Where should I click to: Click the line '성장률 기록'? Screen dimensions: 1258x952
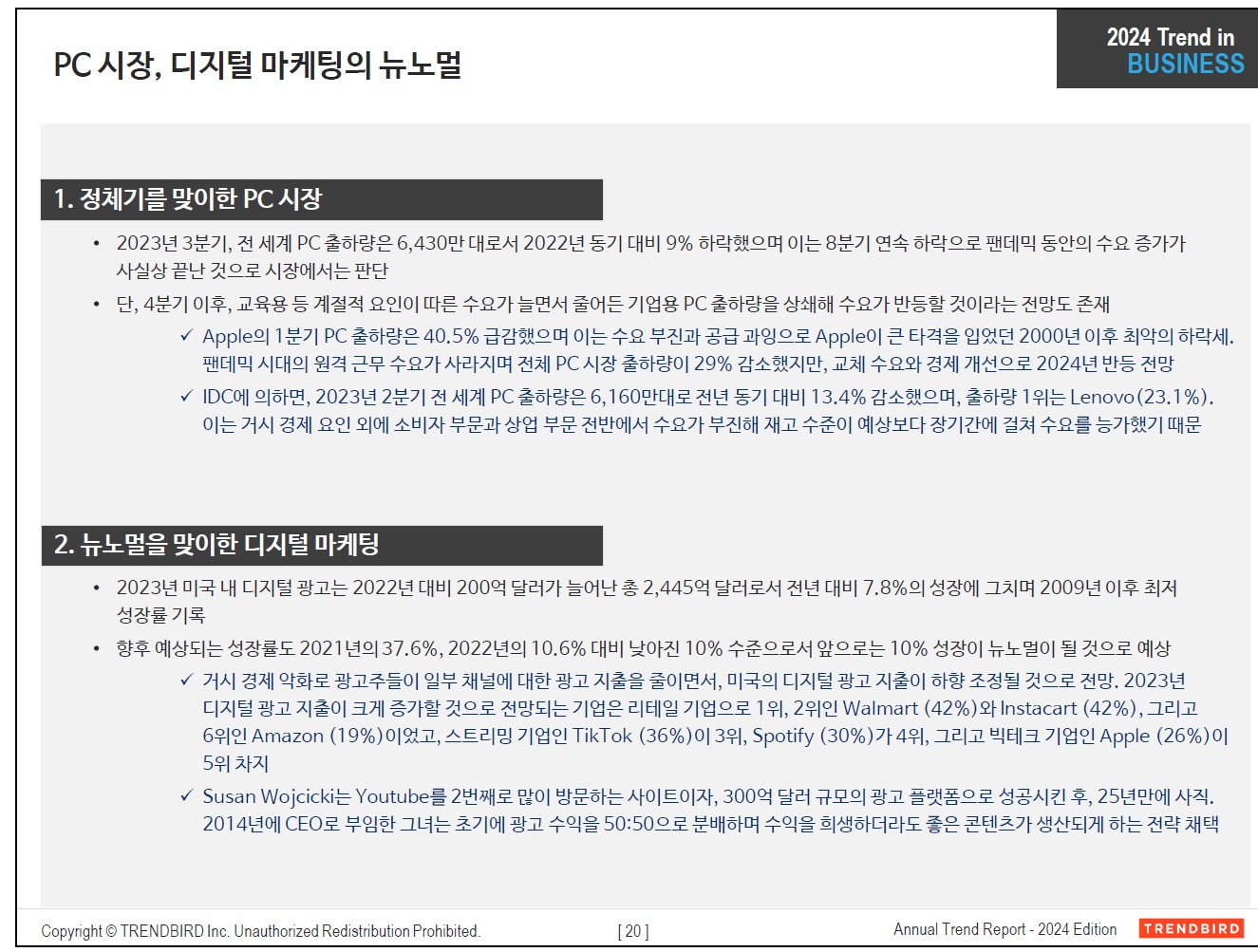[160, 615]
